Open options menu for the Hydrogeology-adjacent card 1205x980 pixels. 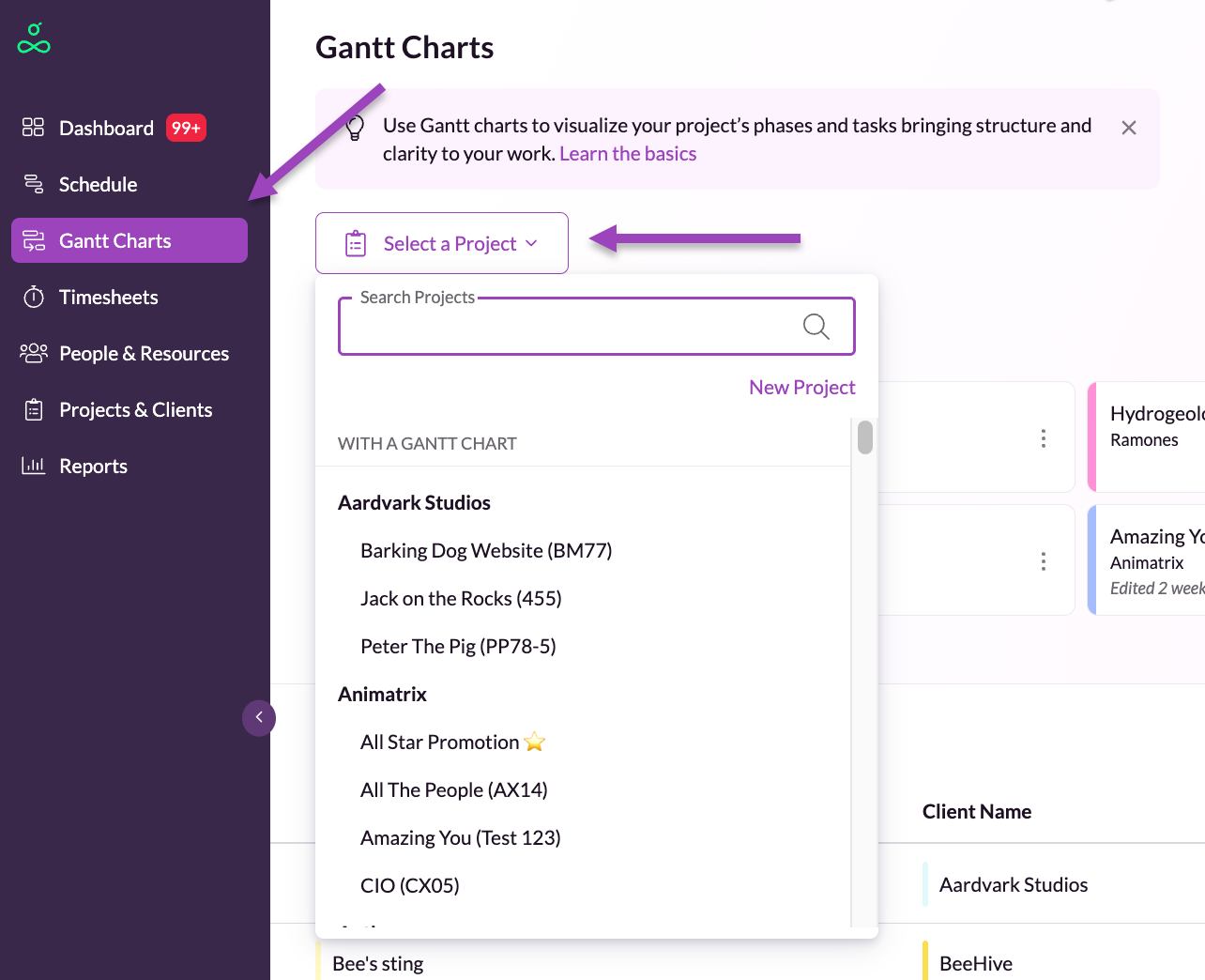tap(1043, 438)
